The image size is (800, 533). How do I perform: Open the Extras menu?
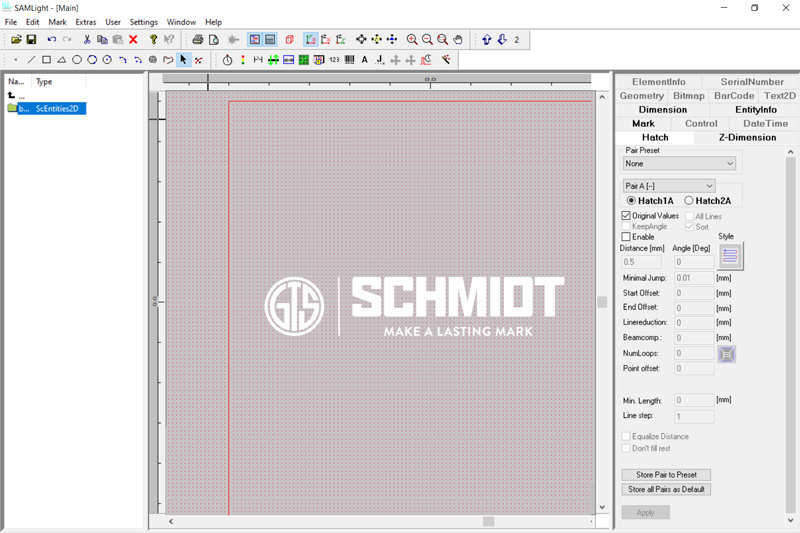click(86, 22)
